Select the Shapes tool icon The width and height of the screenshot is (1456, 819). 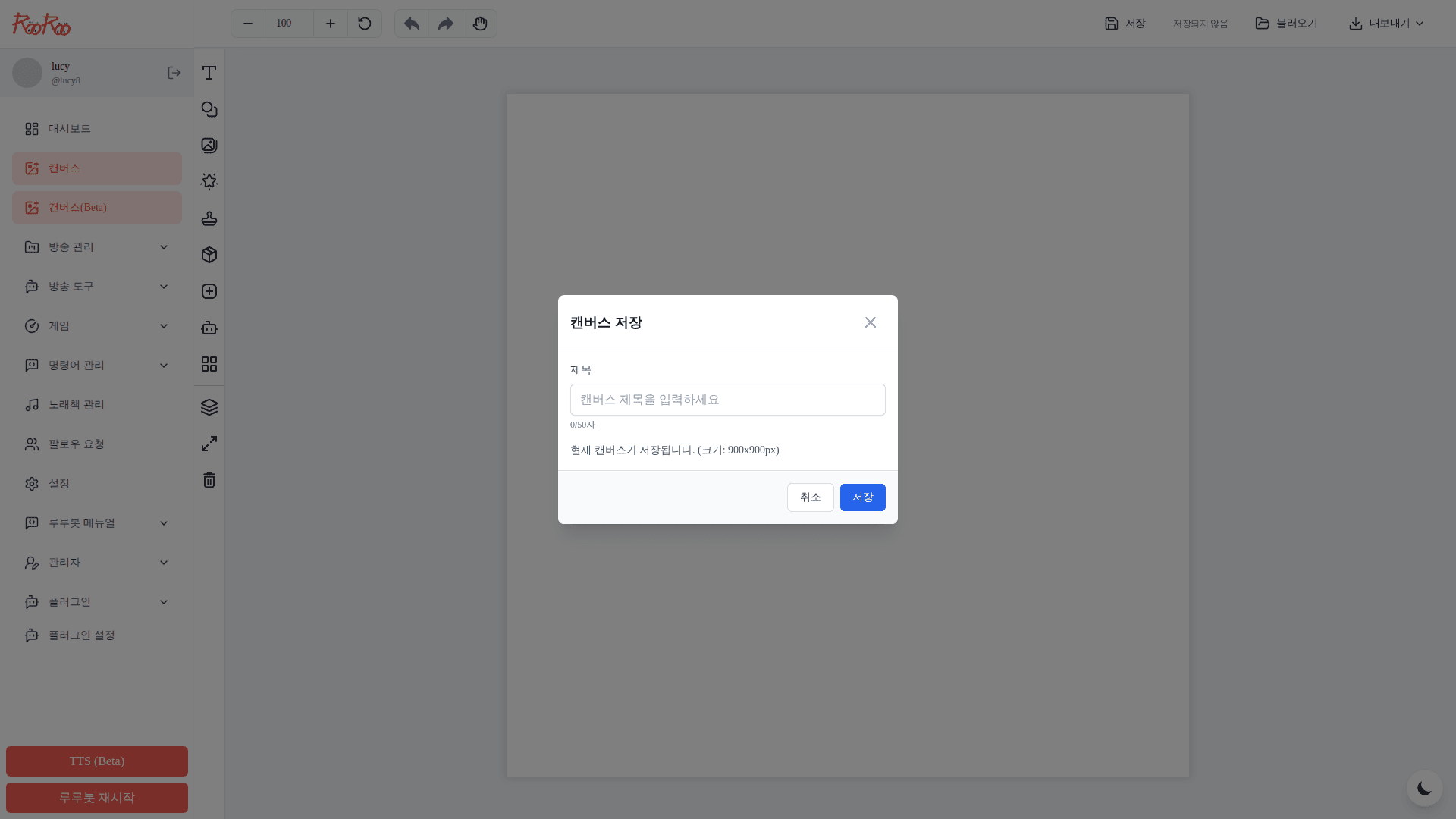209,109
